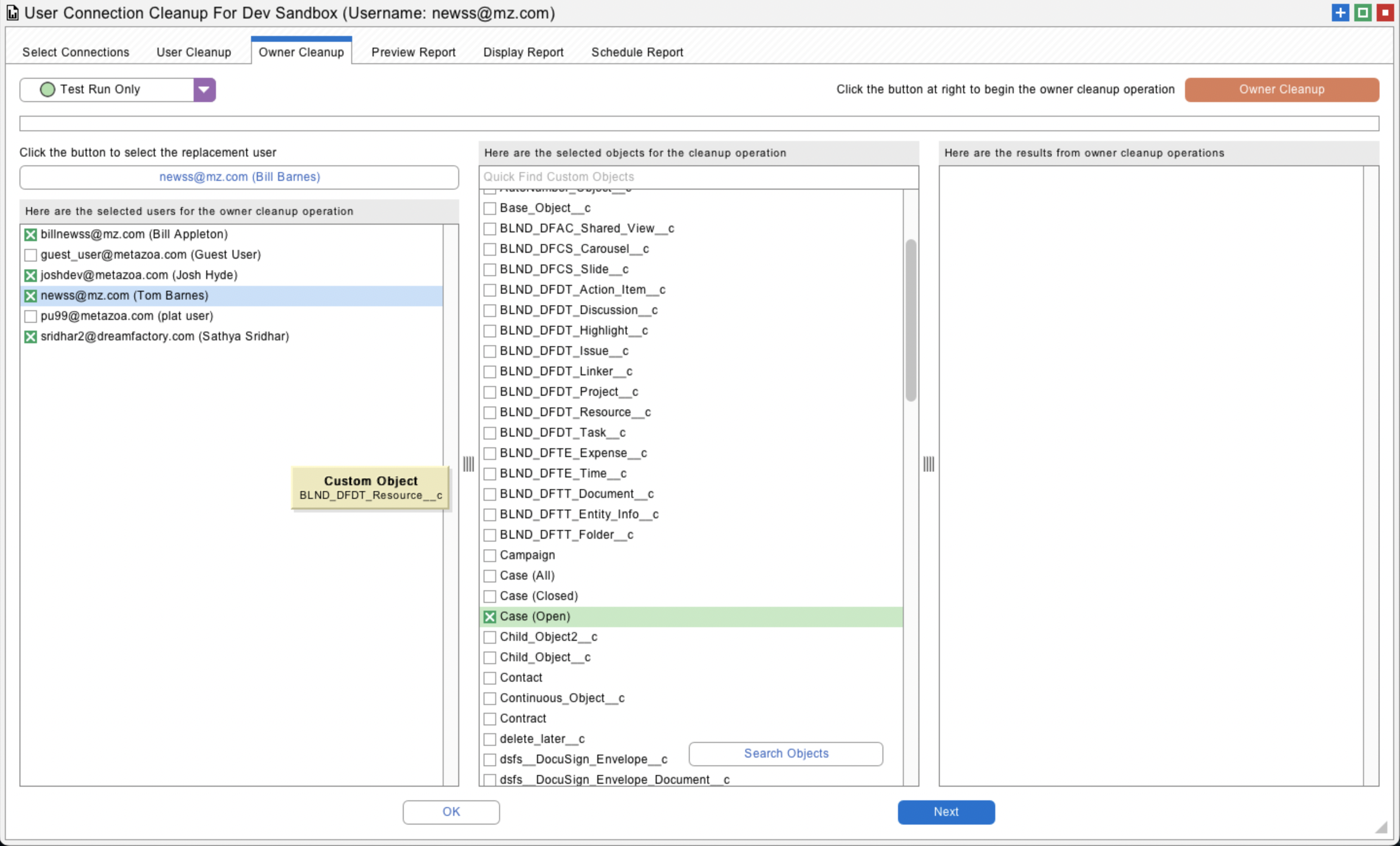Click the green Test Run Only circle icon
1400x846 pixels.
tap(48, 89)
